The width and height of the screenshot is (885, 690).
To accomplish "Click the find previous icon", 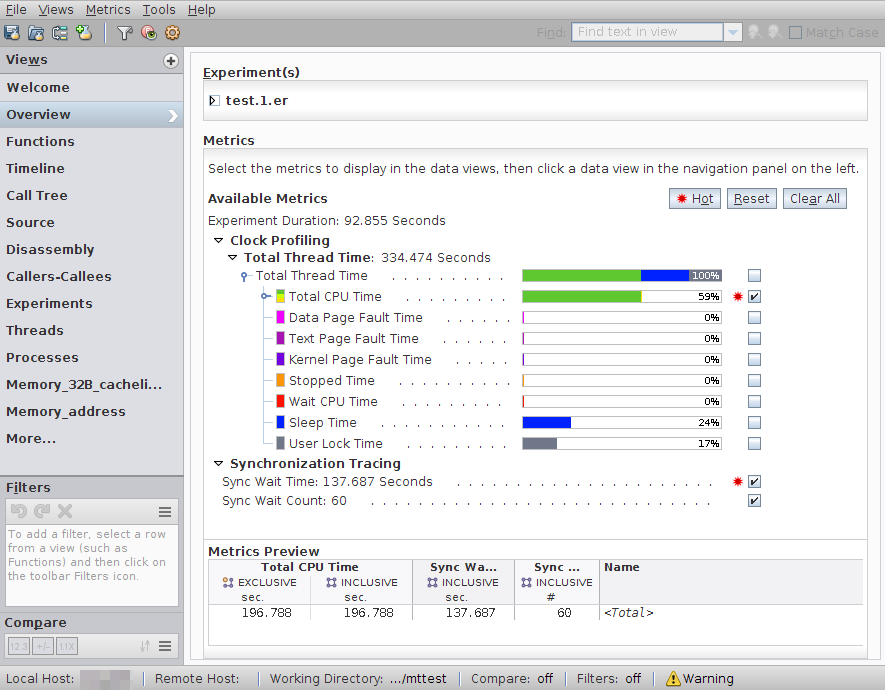I will tap(754, 32).
